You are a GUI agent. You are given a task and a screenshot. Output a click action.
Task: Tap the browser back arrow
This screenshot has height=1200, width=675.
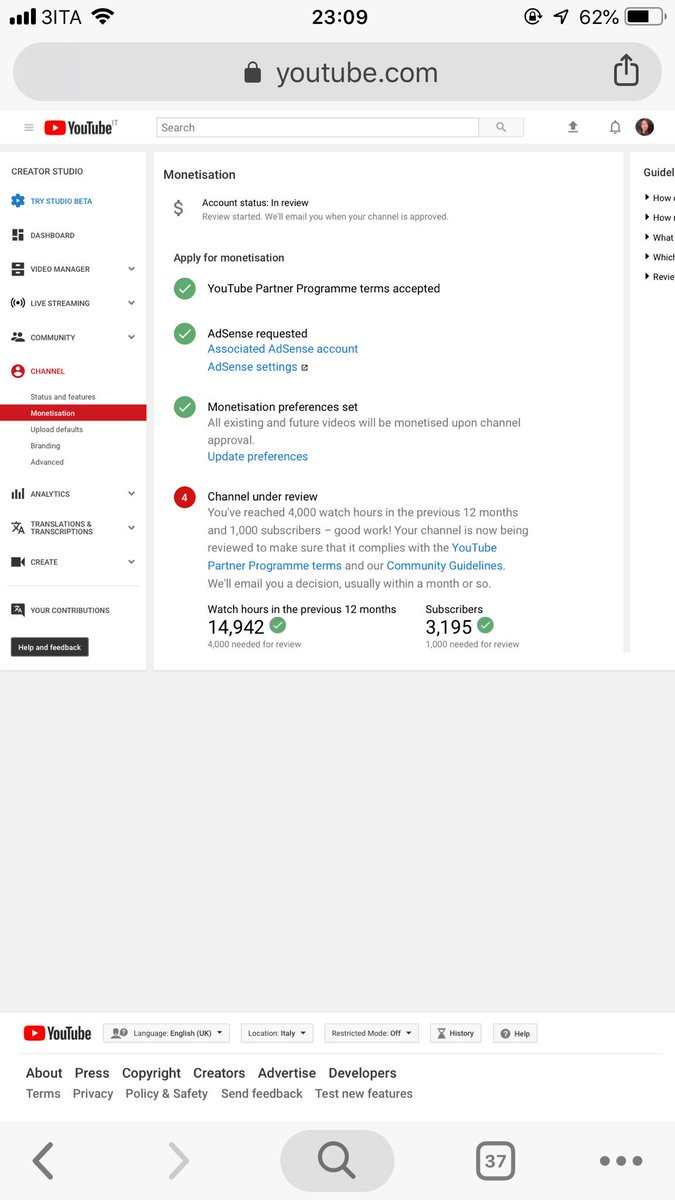coord(42,1161)
